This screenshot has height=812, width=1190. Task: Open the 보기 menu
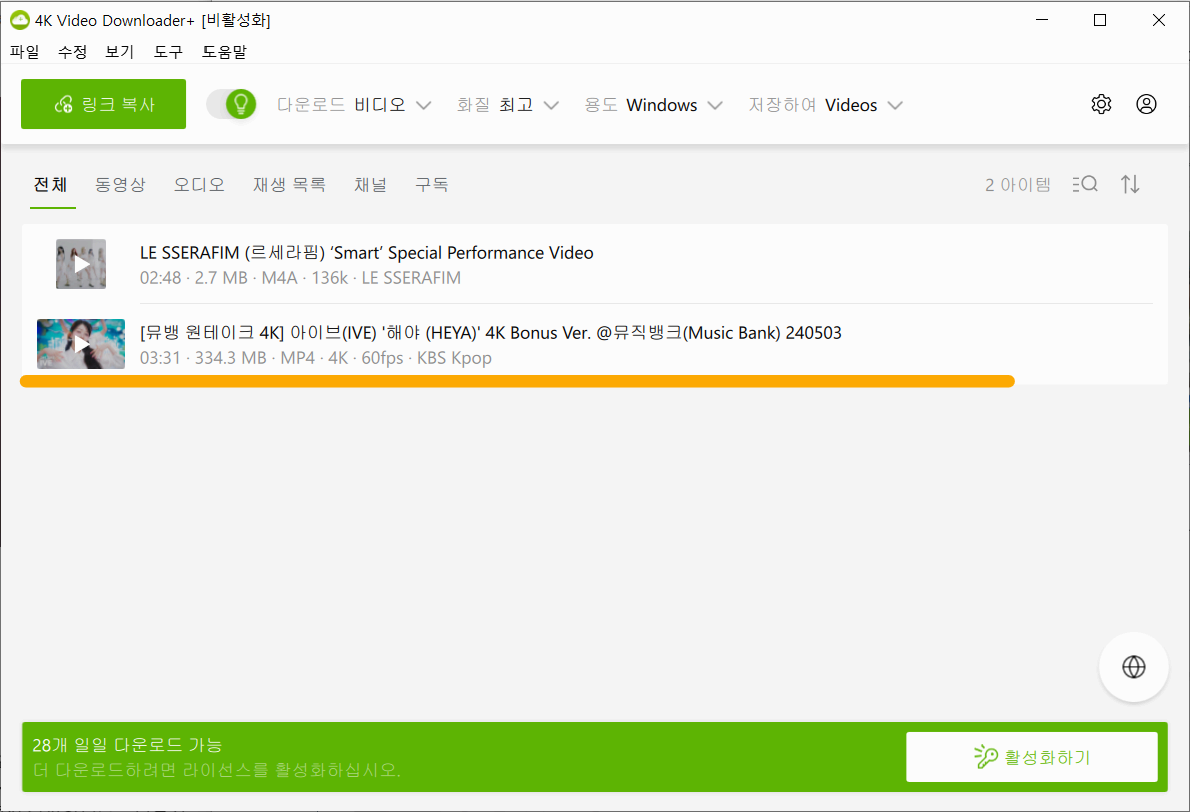pos(119,52)
